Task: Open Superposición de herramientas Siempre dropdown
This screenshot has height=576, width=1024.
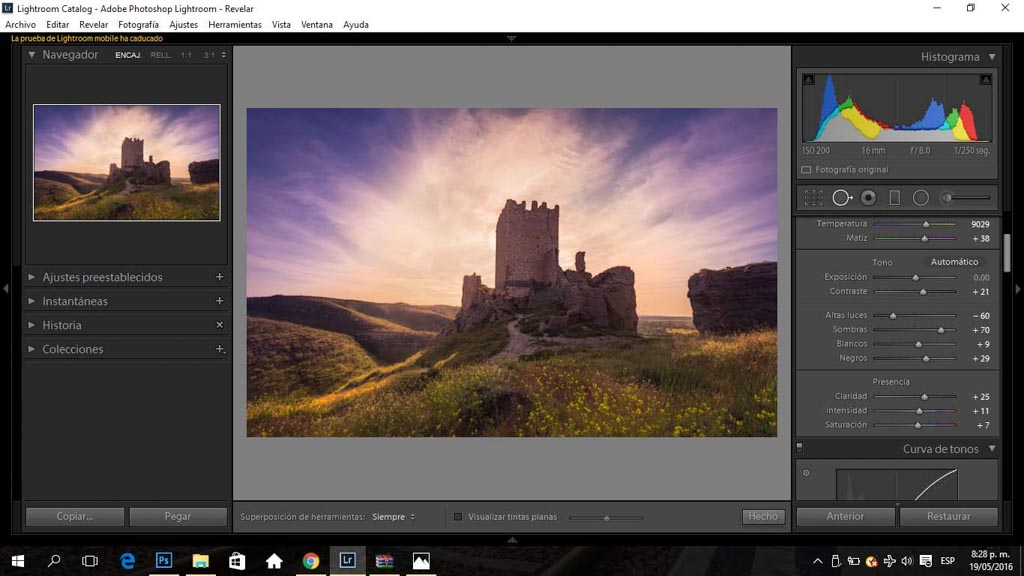Action: pyautogui.click(x=393, y=517)
